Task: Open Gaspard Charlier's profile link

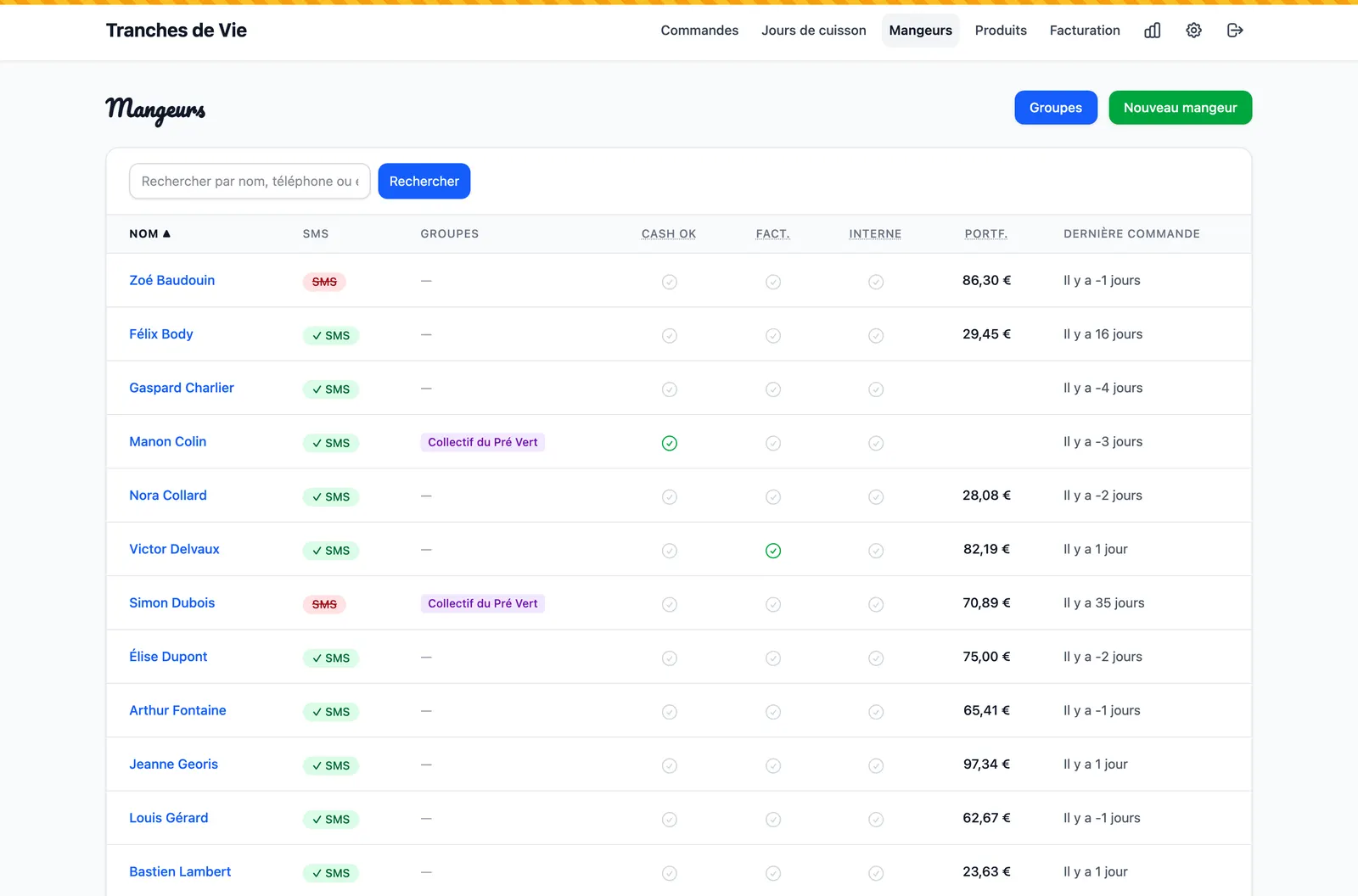Action: click(182, 388)
